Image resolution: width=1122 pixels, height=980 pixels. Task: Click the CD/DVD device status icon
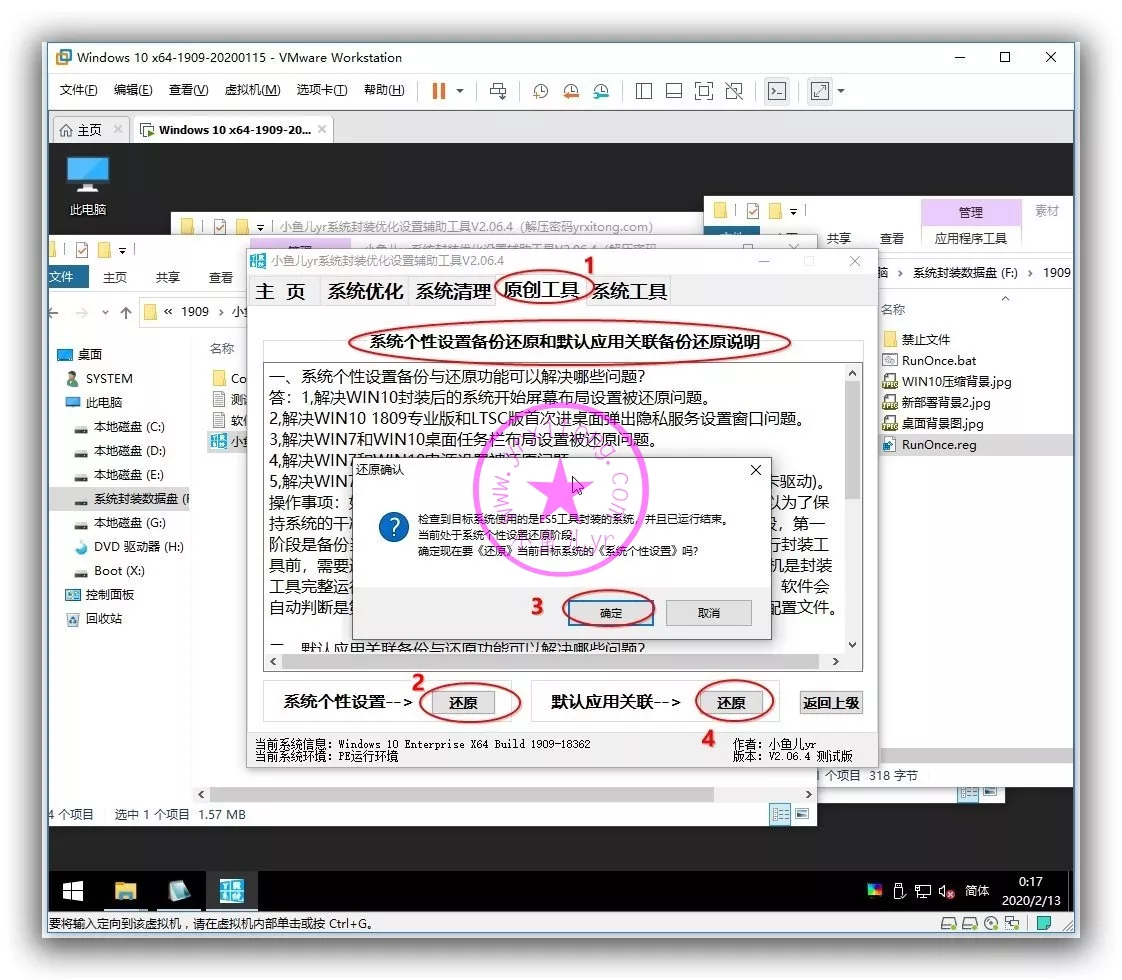coord(991,924)
